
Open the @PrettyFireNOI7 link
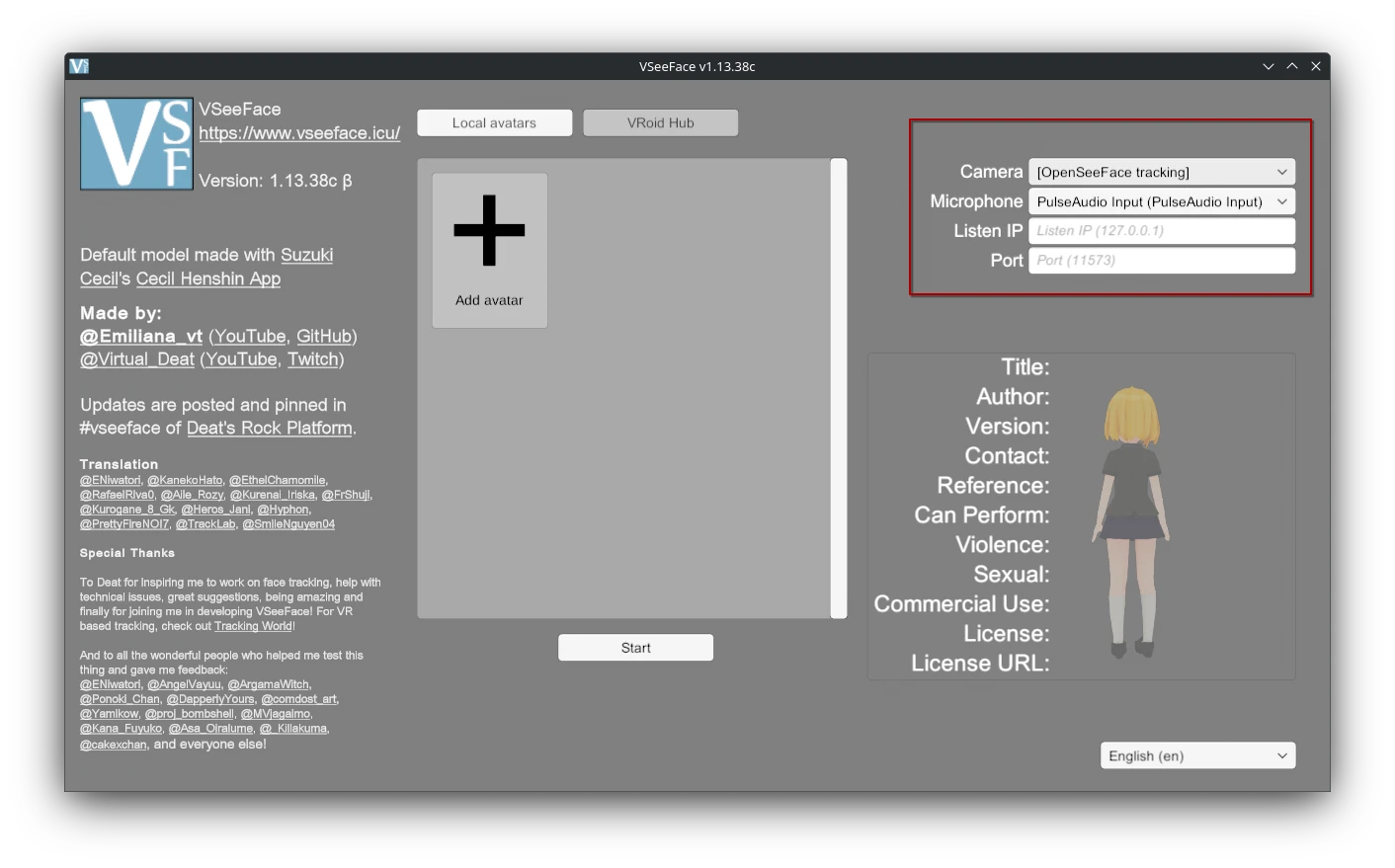click(x=124, y=524)
